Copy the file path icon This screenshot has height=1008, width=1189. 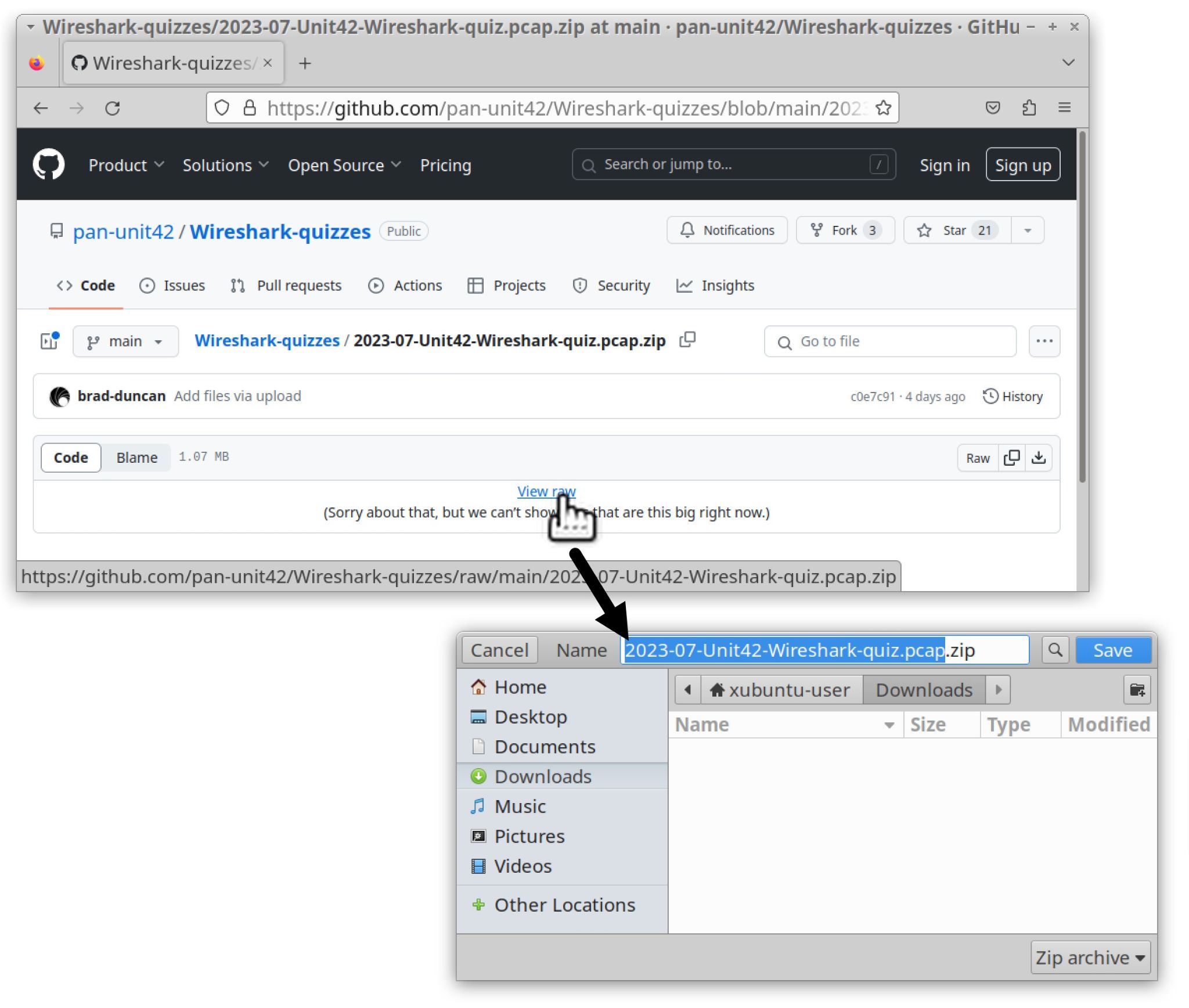[x=687, y=340]
